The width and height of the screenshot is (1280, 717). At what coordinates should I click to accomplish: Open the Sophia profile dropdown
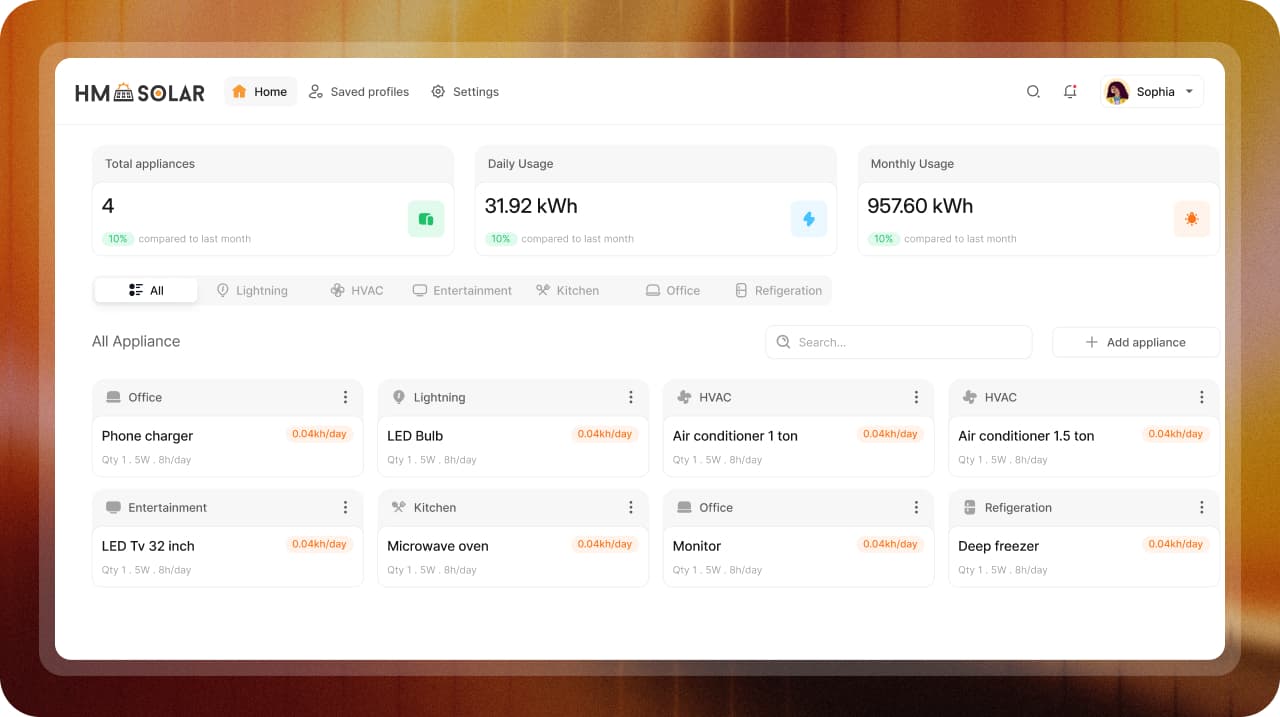[1151, 91]
